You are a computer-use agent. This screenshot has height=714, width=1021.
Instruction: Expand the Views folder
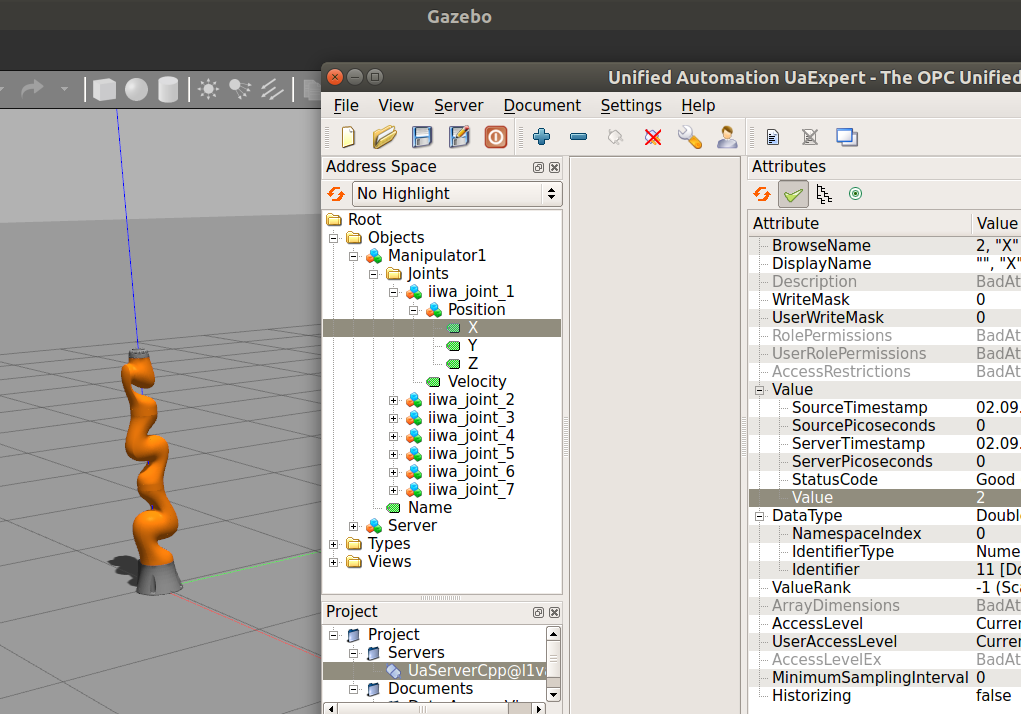(333, 562)
